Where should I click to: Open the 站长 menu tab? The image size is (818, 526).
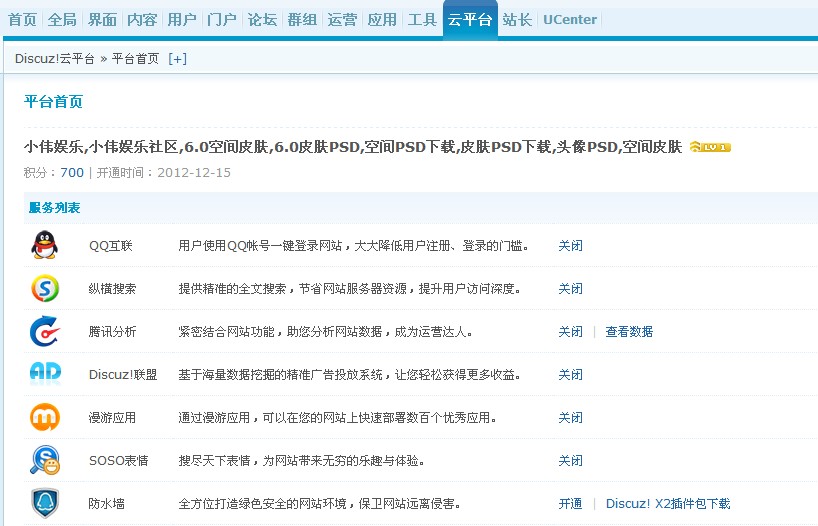tap(517, 20)
